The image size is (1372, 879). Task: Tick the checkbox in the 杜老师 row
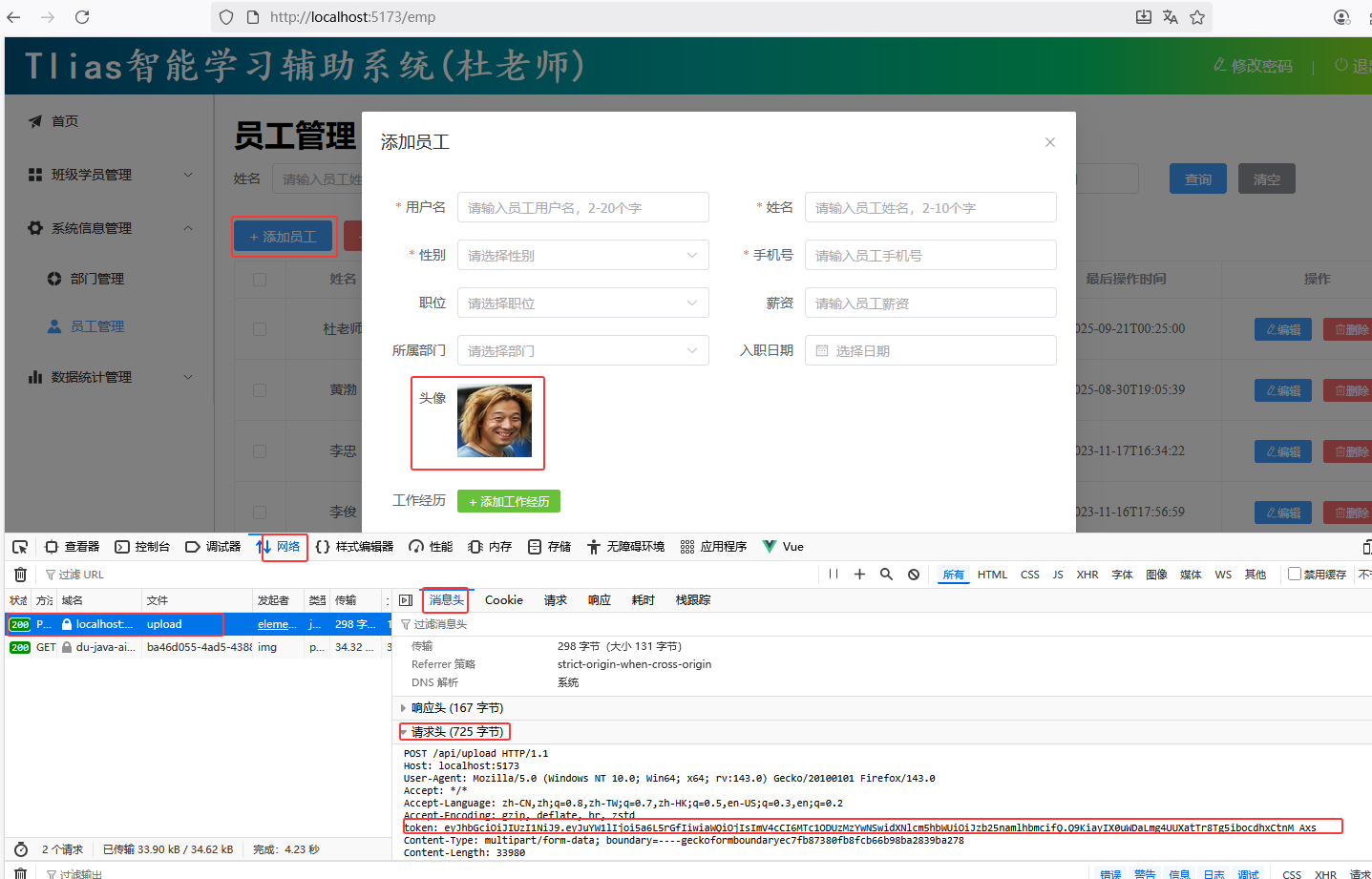click(260, 329)
